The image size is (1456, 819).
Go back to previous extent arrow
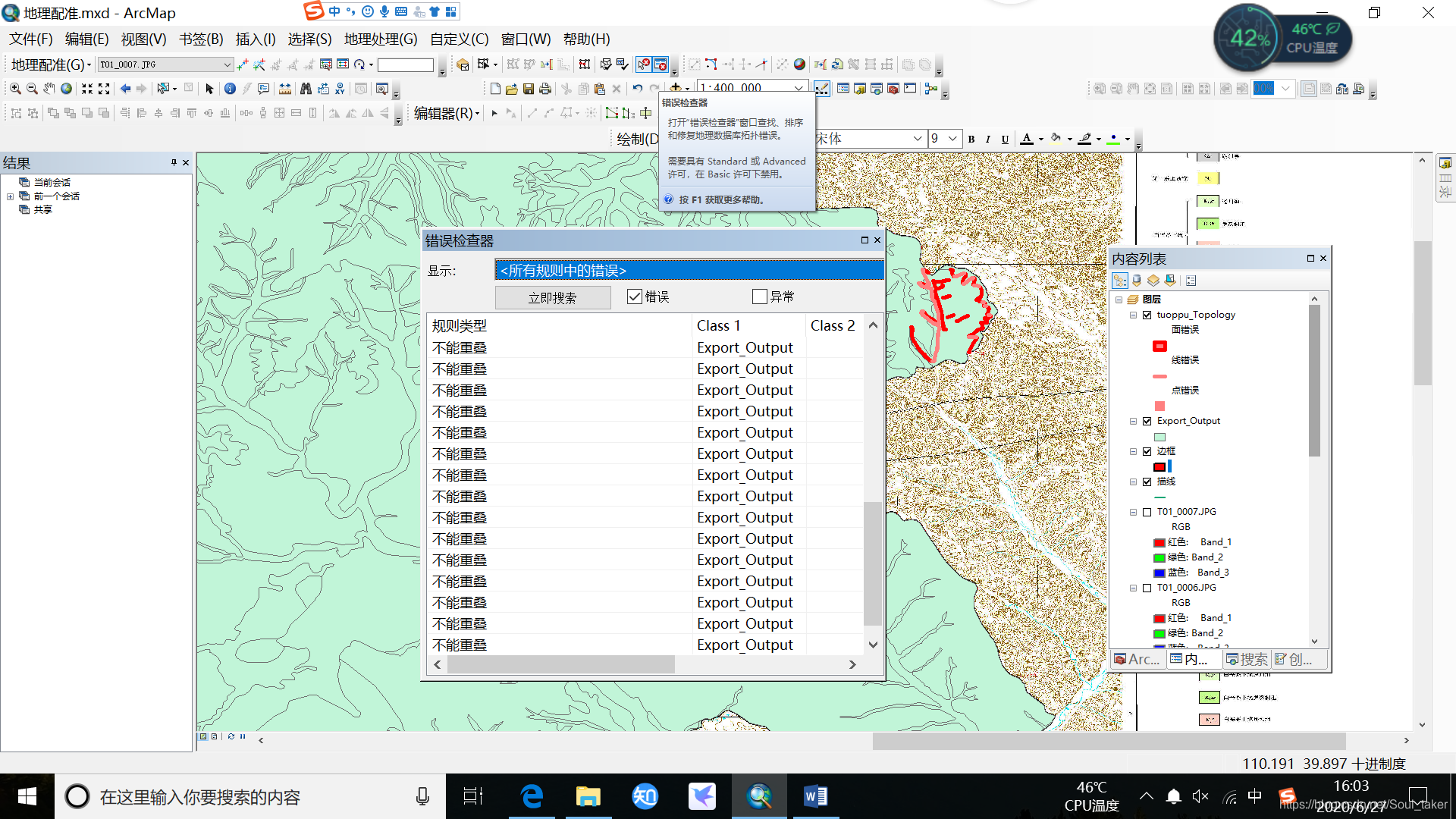125,89
